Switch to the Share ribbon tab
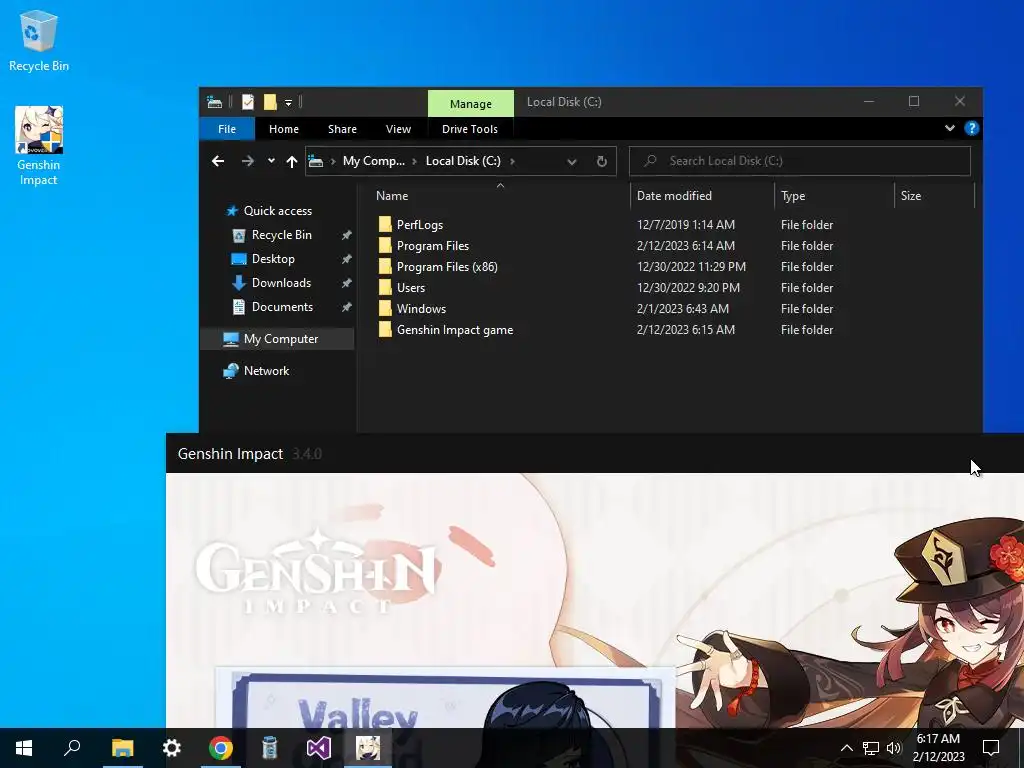Image resolution: width=1024 pixels, height=768 pixels. pos(342,129)
